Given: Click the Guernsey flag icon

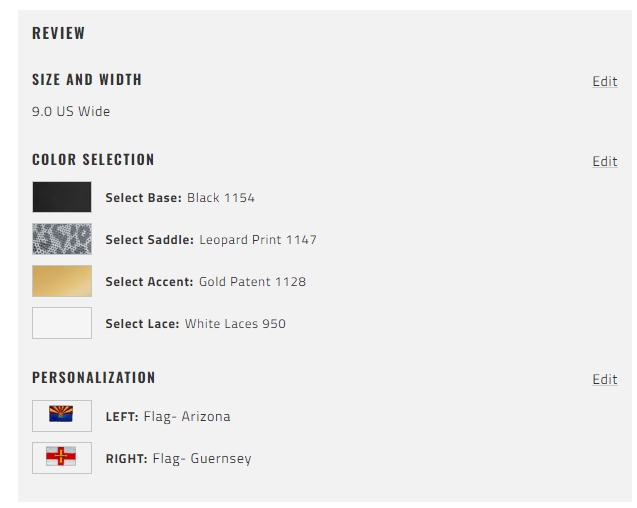Looking at the screenshot, I should pyautogui.click(x=61, y=456).
